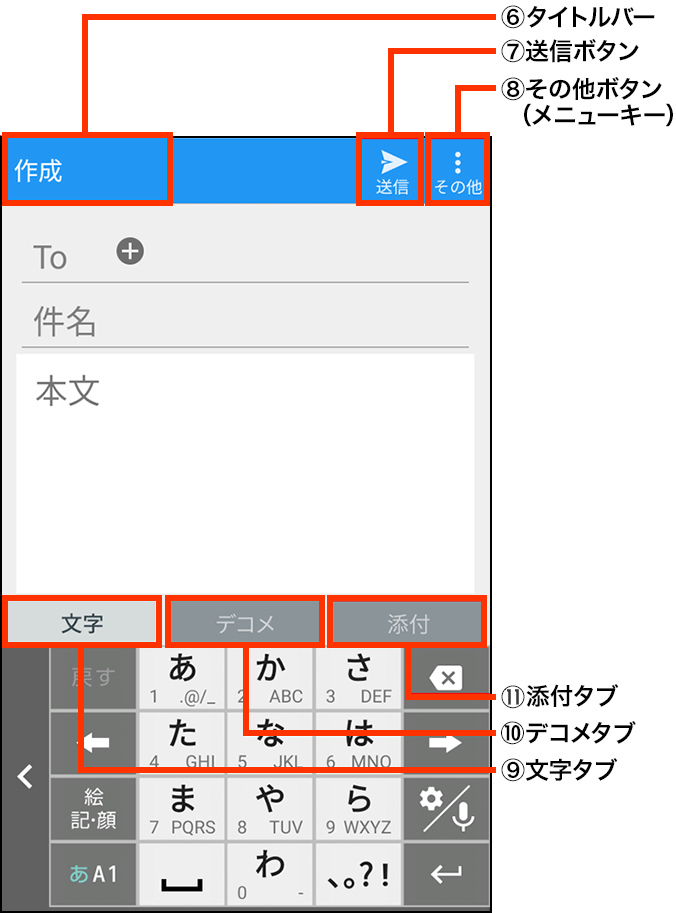This screenshot has width=676, height=913.
Task: Select the 文字 tab
Action: 82,623
